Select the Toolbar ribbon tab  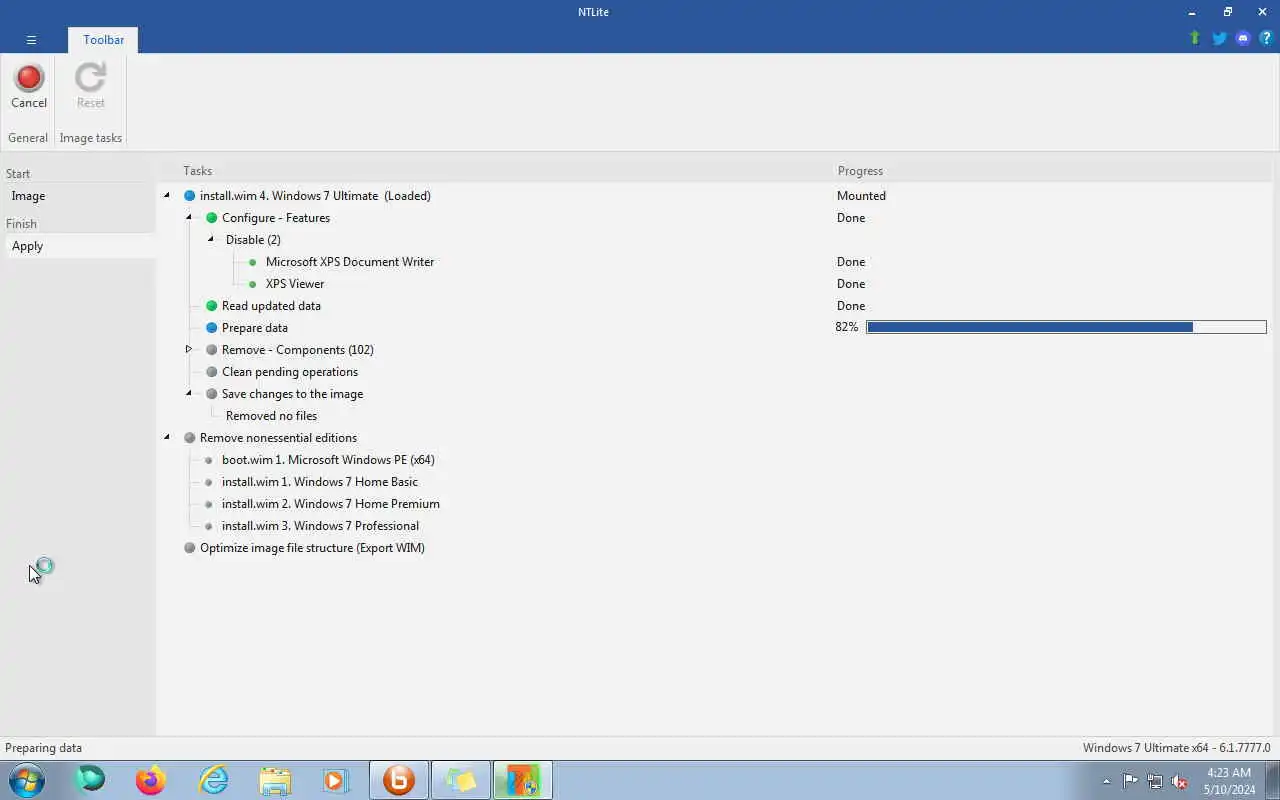pyautogui.click(x=103, y=40)
